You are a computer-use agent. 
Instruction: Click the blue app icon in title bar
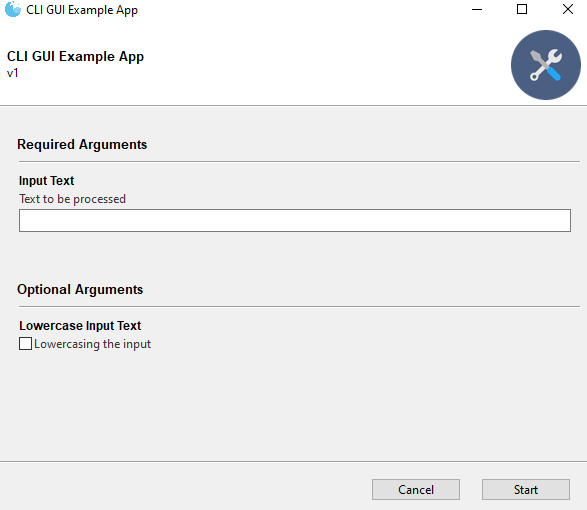point(13,9)
